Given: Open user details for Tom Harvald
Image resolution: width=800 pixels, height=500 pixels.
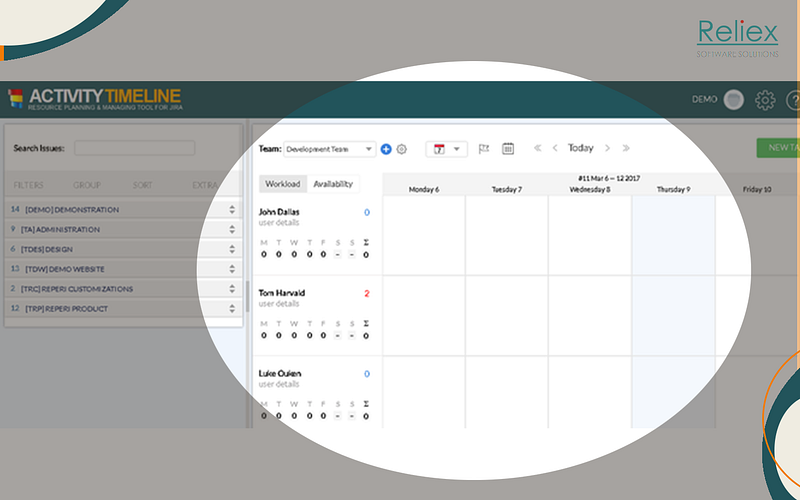Looking at the screenshot, I should 279,304.
